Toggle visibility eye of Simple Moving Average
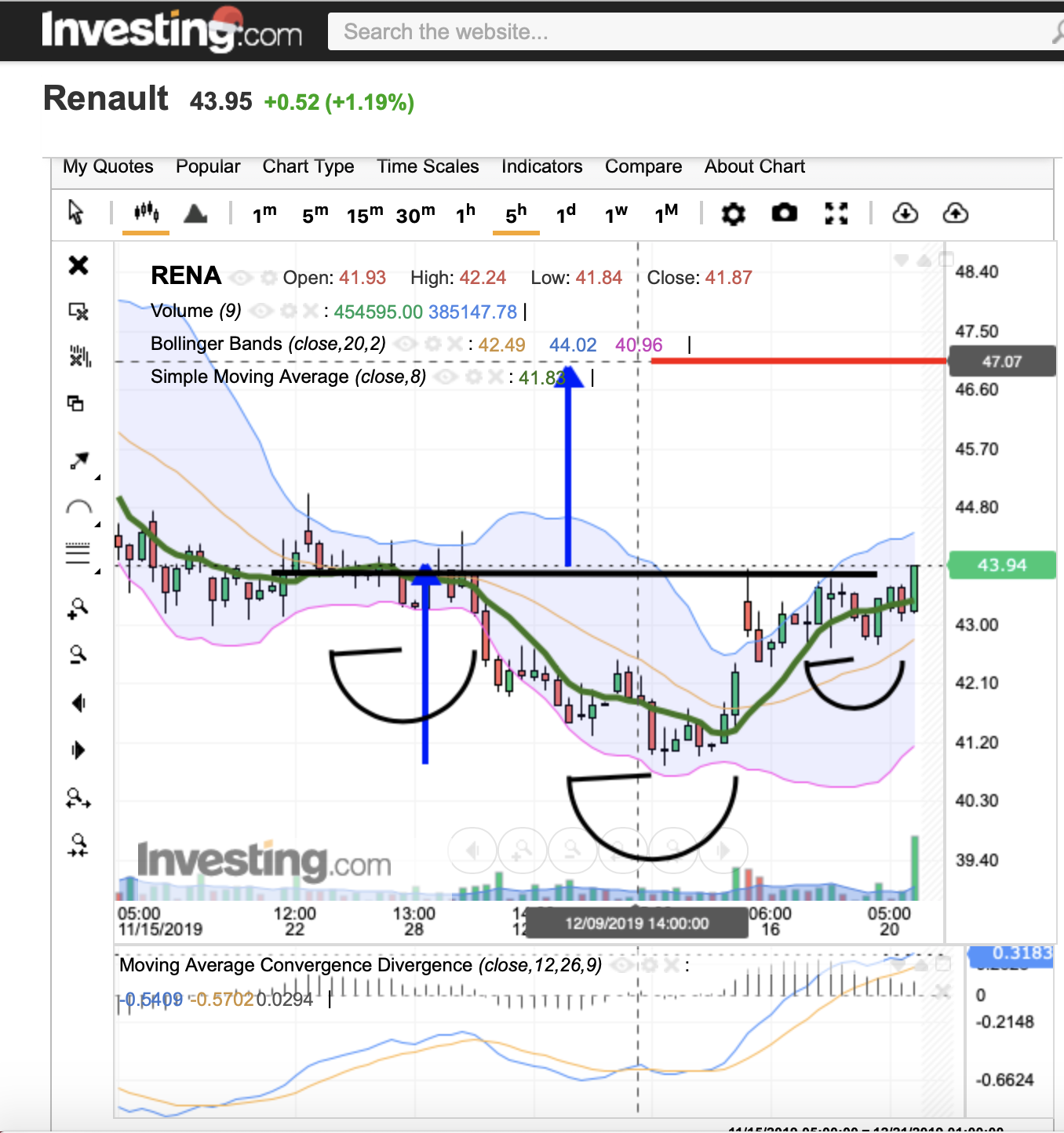1064x1133 pixels. (x=446, y=377)
